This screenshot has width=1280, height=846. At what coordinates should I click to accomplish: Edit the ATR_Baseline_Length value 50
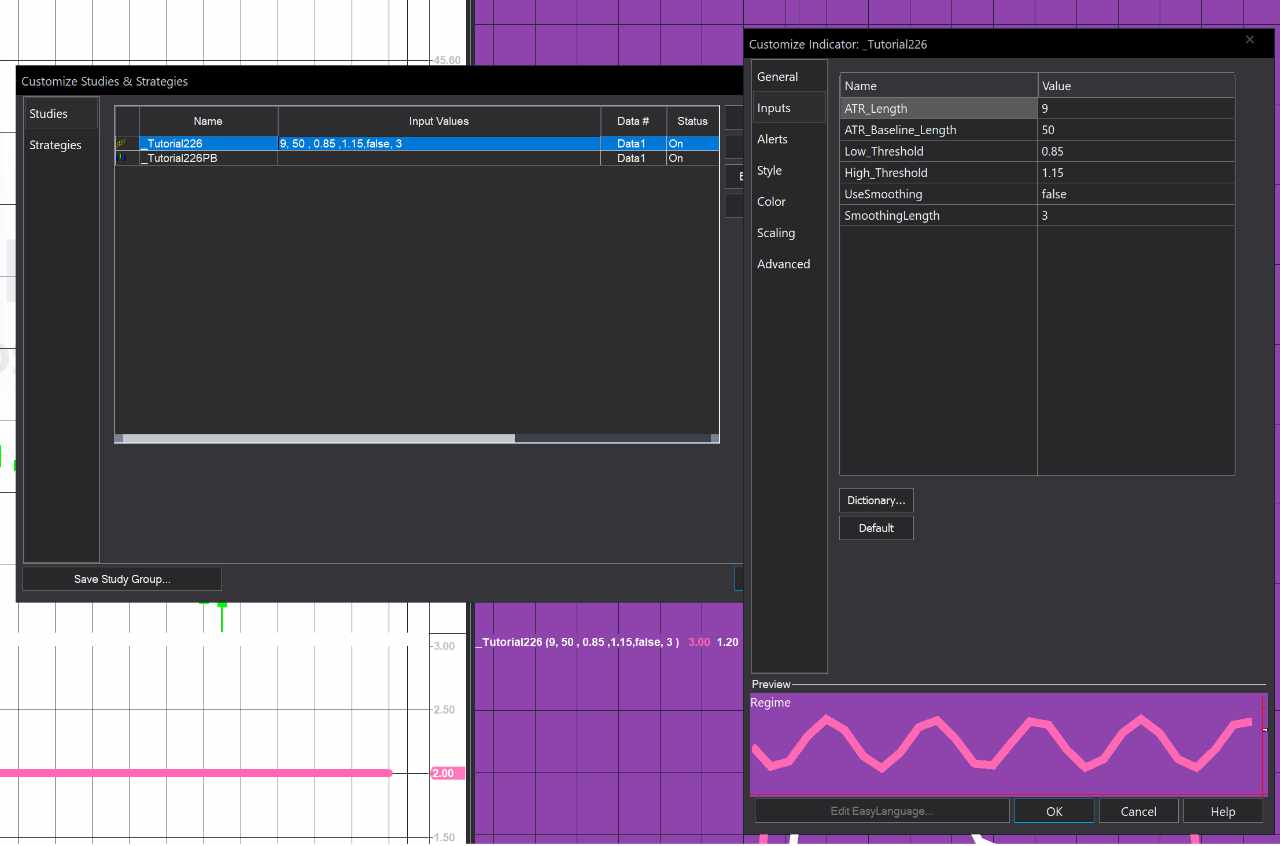coord(1136,130)
